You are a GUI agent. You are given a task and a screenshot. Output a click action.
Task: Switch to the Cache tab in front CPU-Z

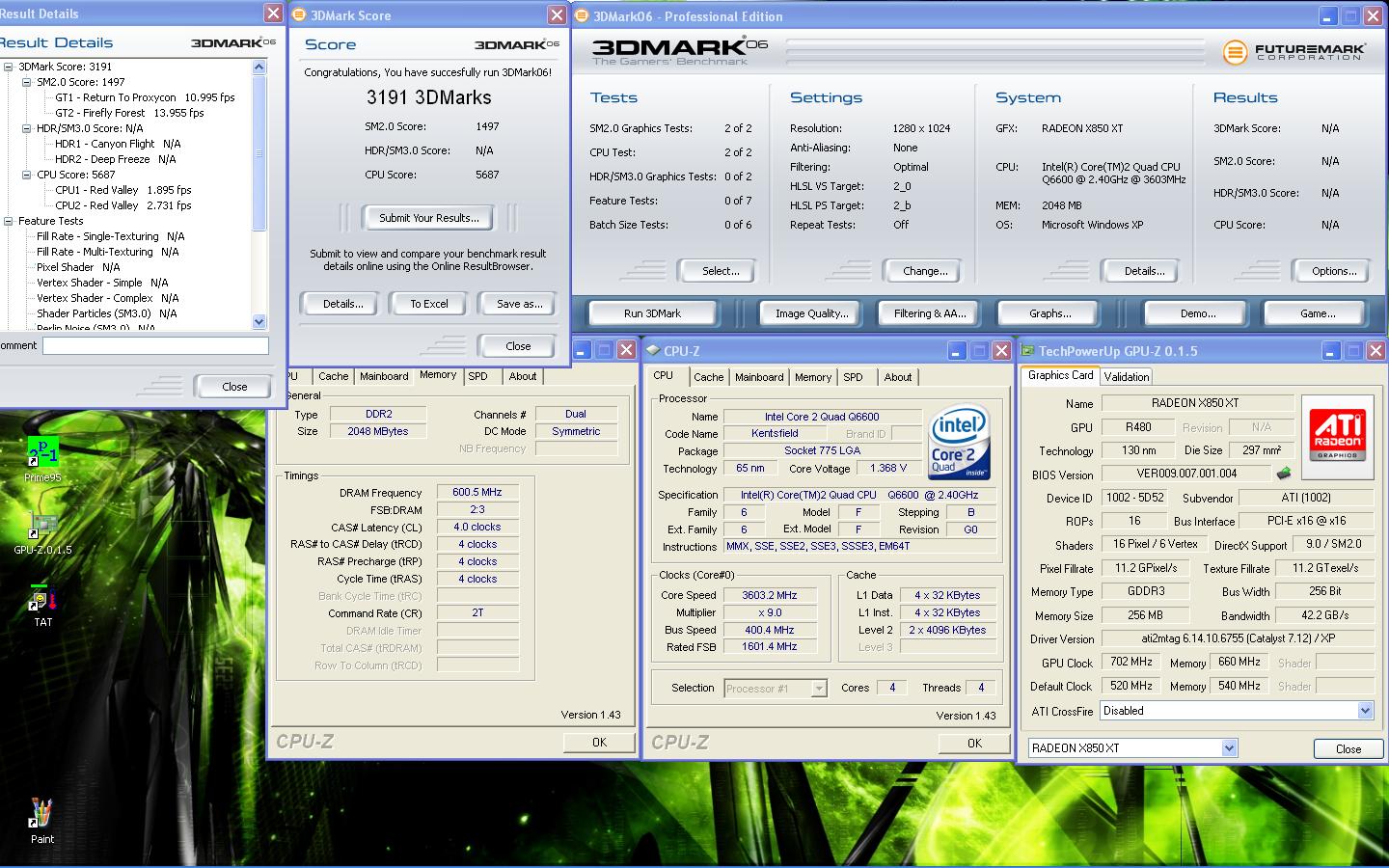[x=708, y=377]
